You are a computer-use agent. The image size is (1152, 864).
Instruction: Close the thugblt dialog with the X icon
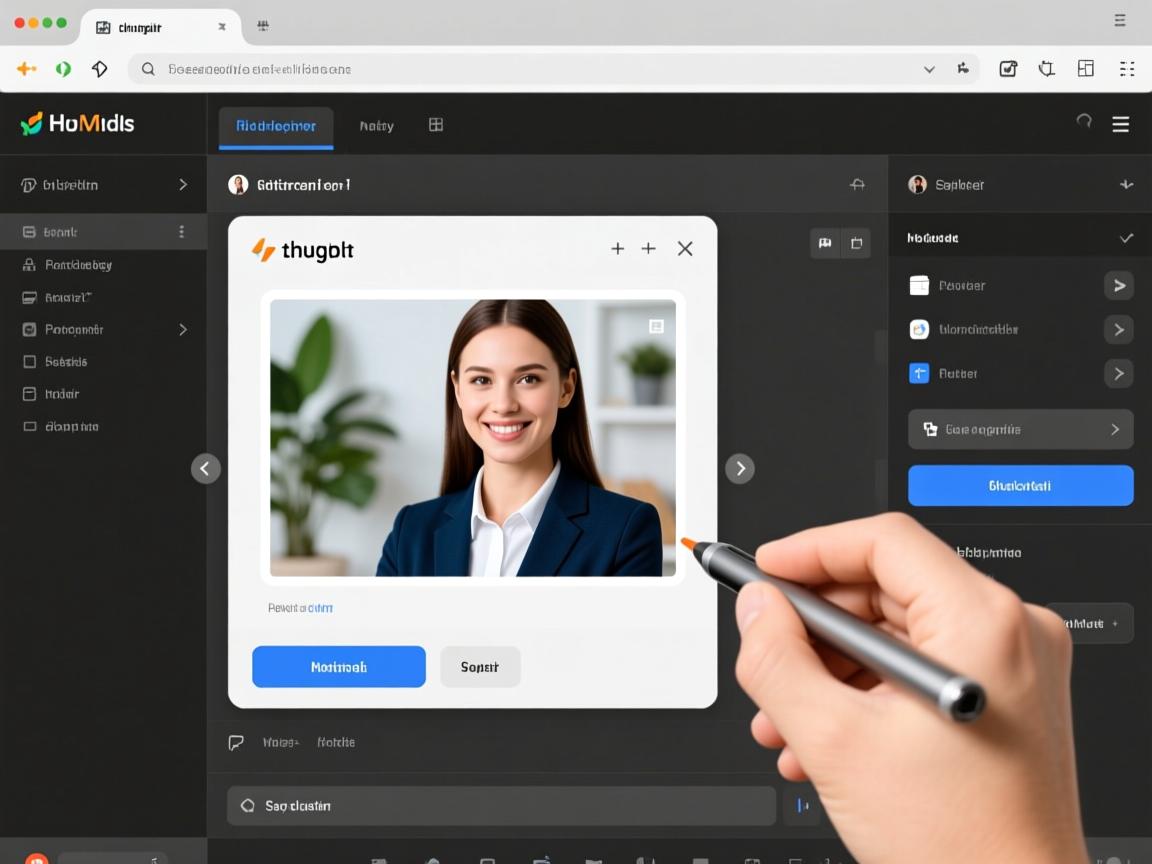(x=685, y=249)
